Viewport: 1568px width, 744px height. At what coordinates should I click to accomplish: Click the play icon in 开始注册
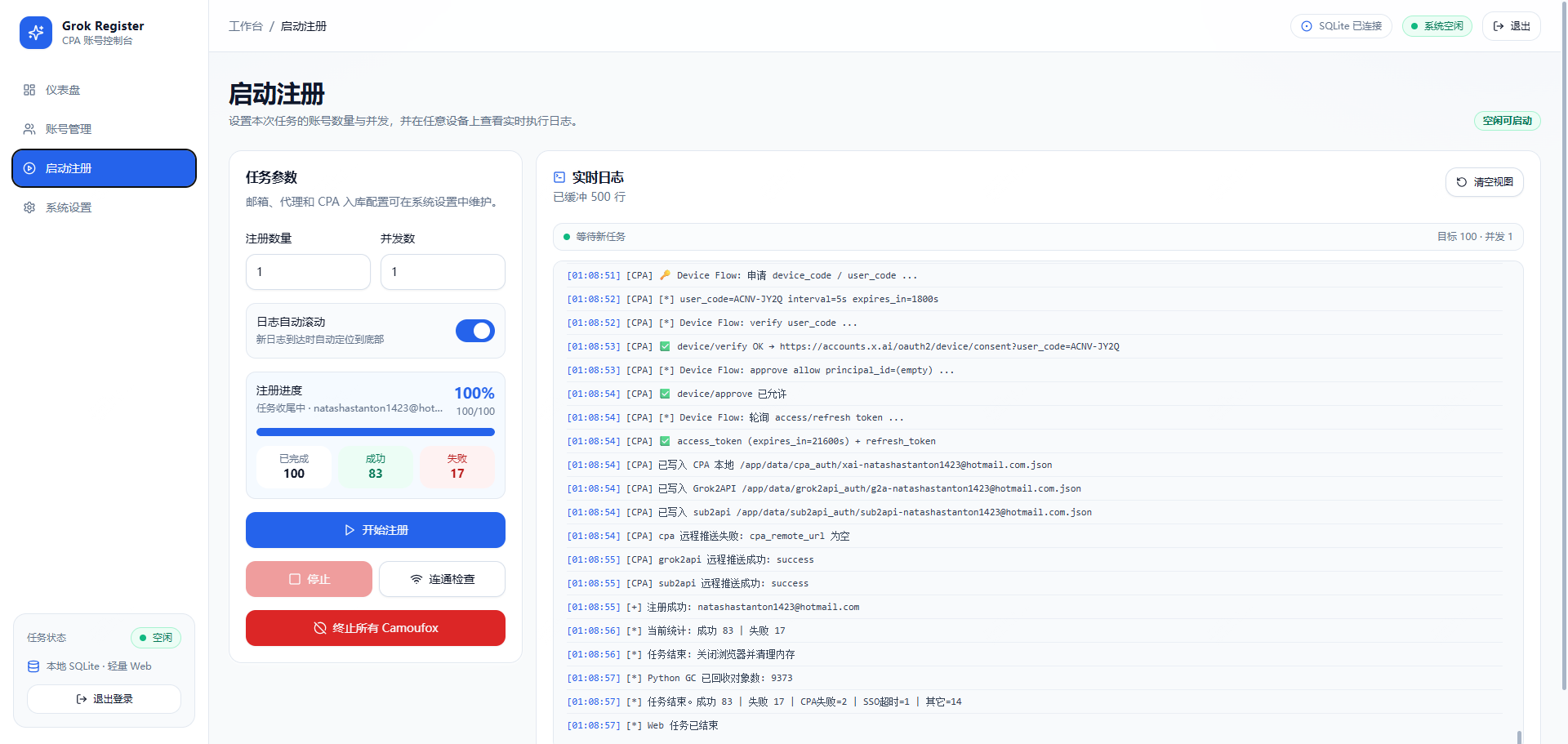[x=350, y=530]
